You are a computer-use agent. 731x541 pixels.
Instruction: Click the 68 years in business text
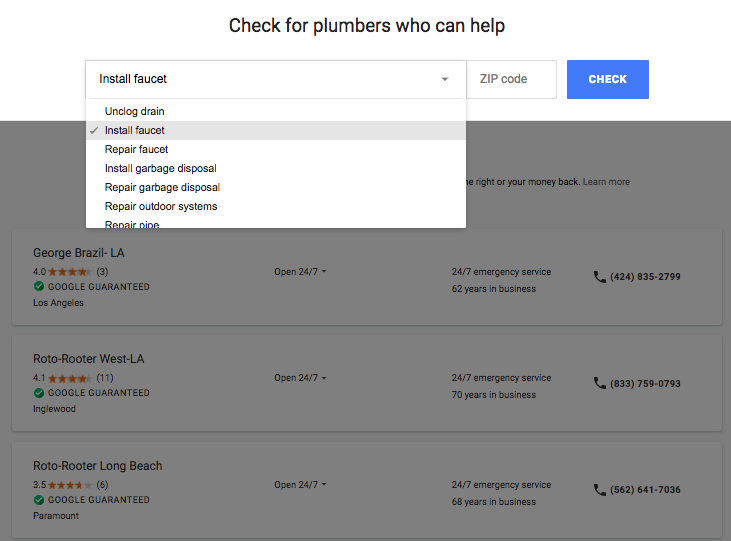point(494,502)
